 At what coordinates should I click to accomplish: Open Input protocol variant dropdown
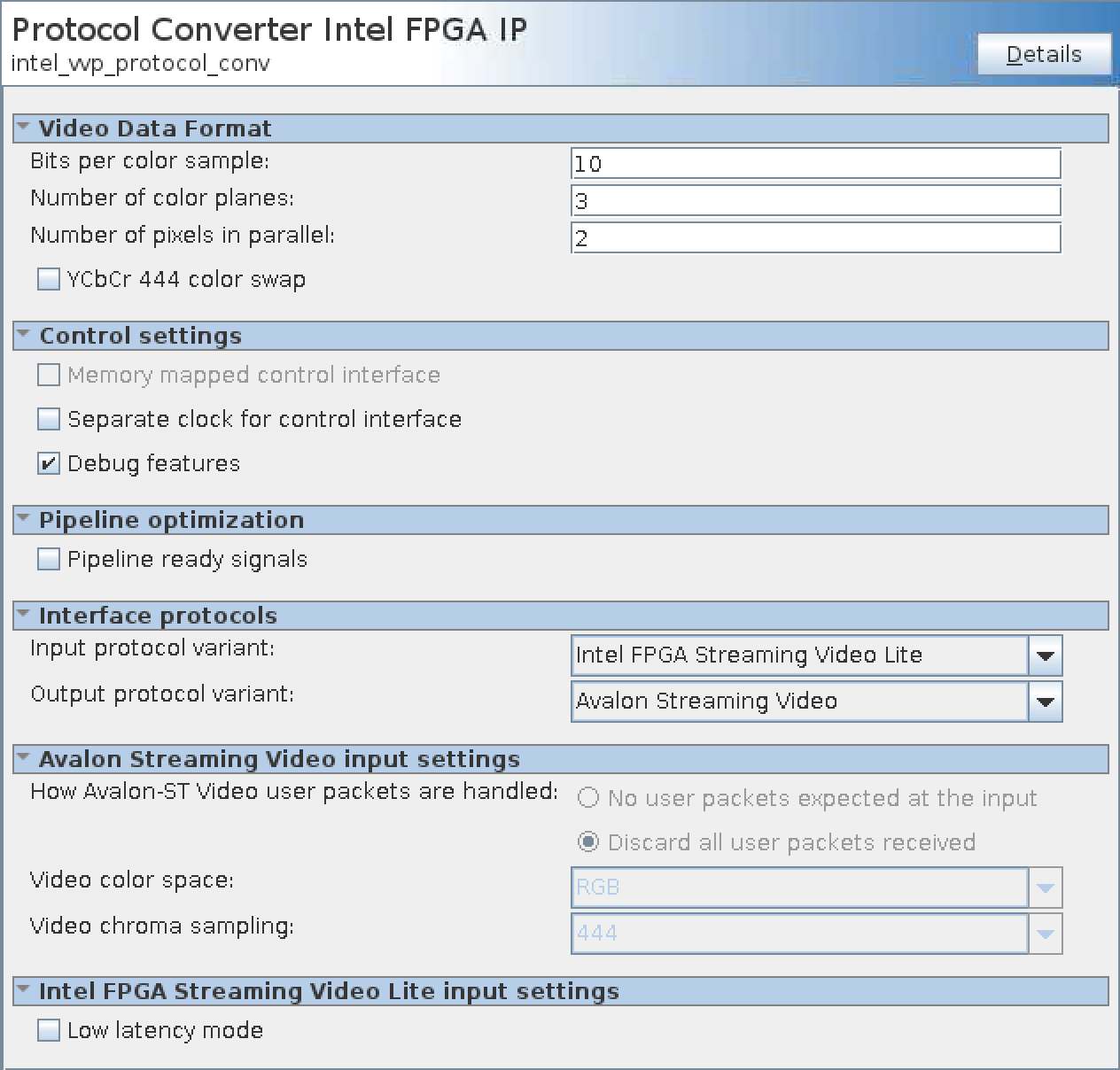click(1045, 655)
